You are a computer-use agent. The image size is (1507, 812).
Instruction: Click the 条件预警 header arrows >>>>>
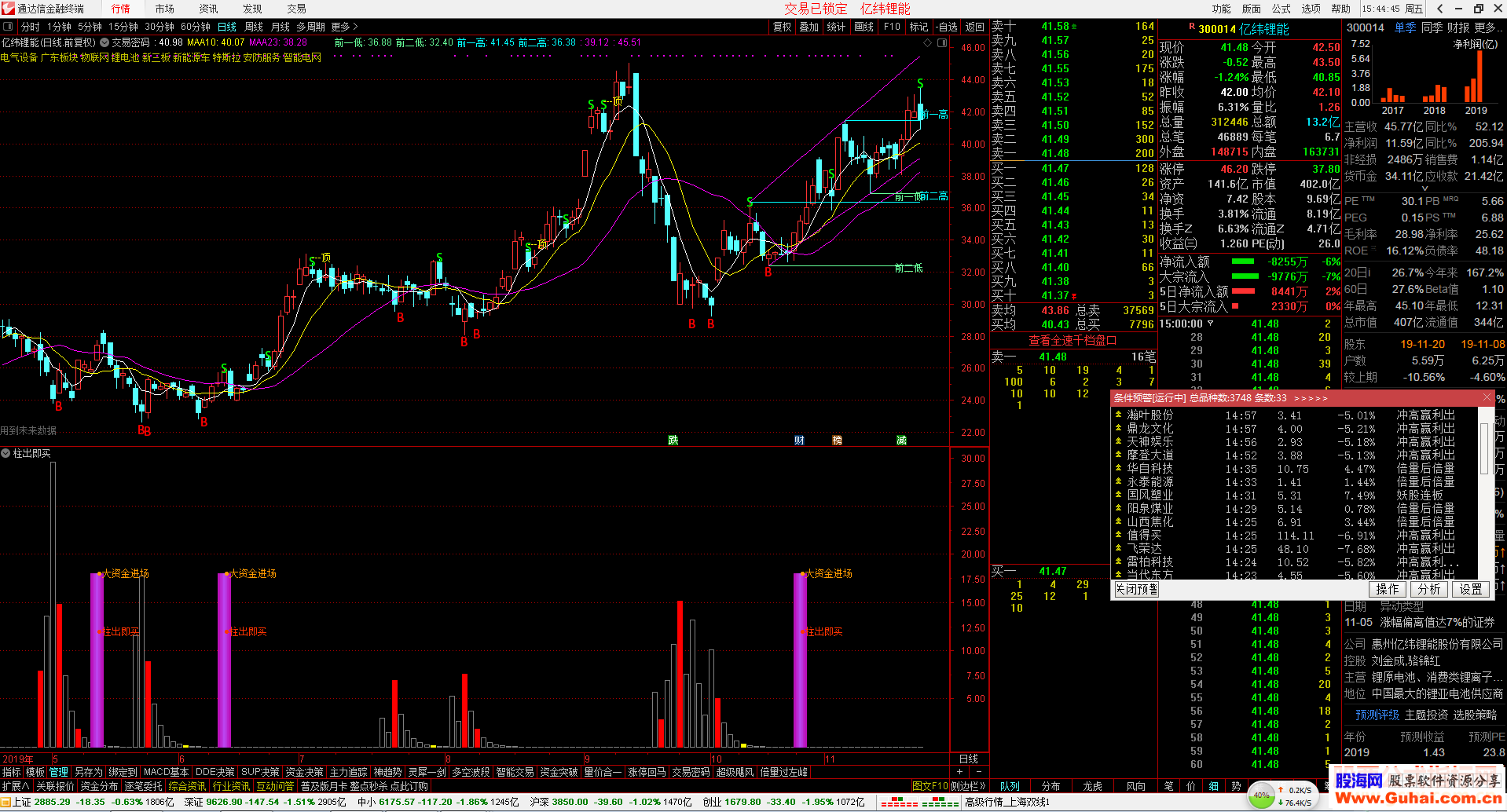(1311, 398)
